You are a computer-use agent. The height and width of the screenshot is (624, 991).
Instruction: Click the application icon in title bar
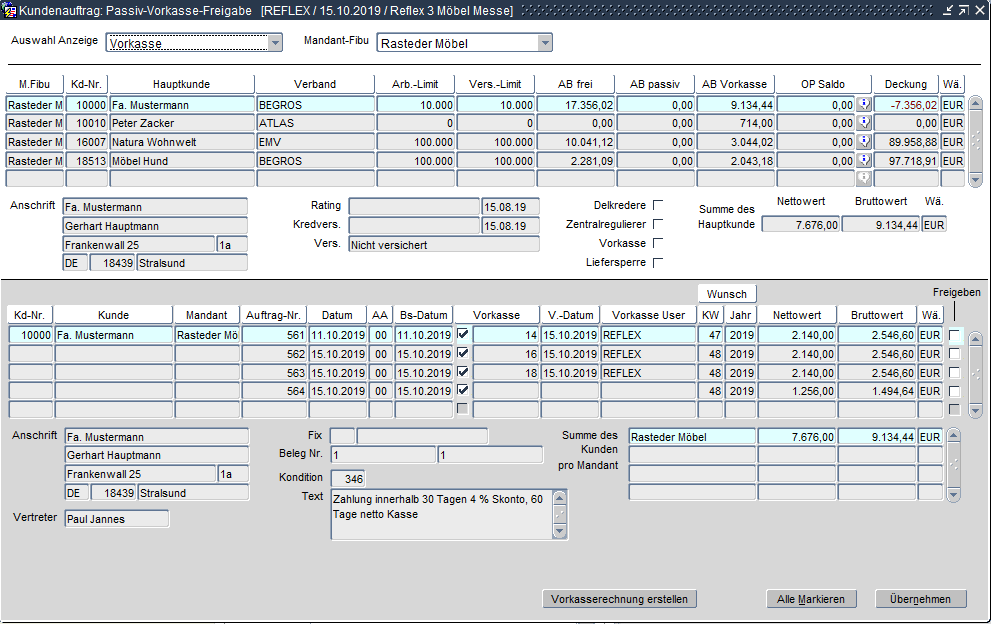tap(10, 10)
